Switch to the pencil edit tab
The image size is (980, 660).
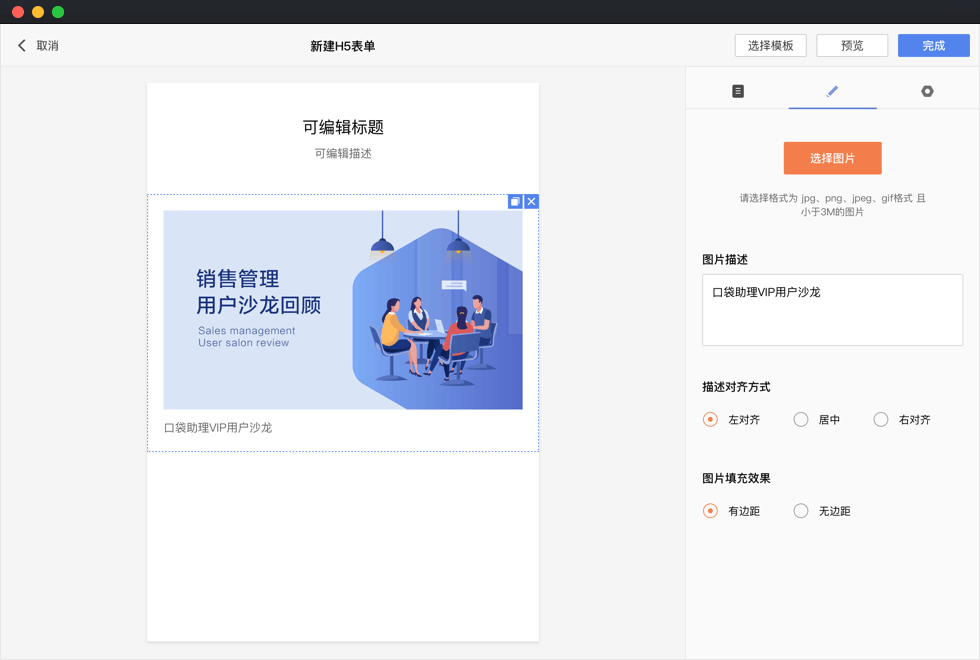coord(832,91)
